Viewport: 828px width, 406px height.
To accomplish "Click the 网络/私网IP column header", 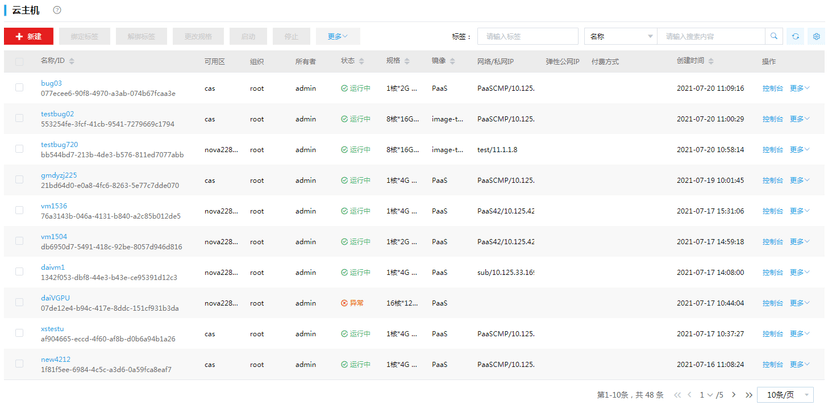I will [496, 62].
